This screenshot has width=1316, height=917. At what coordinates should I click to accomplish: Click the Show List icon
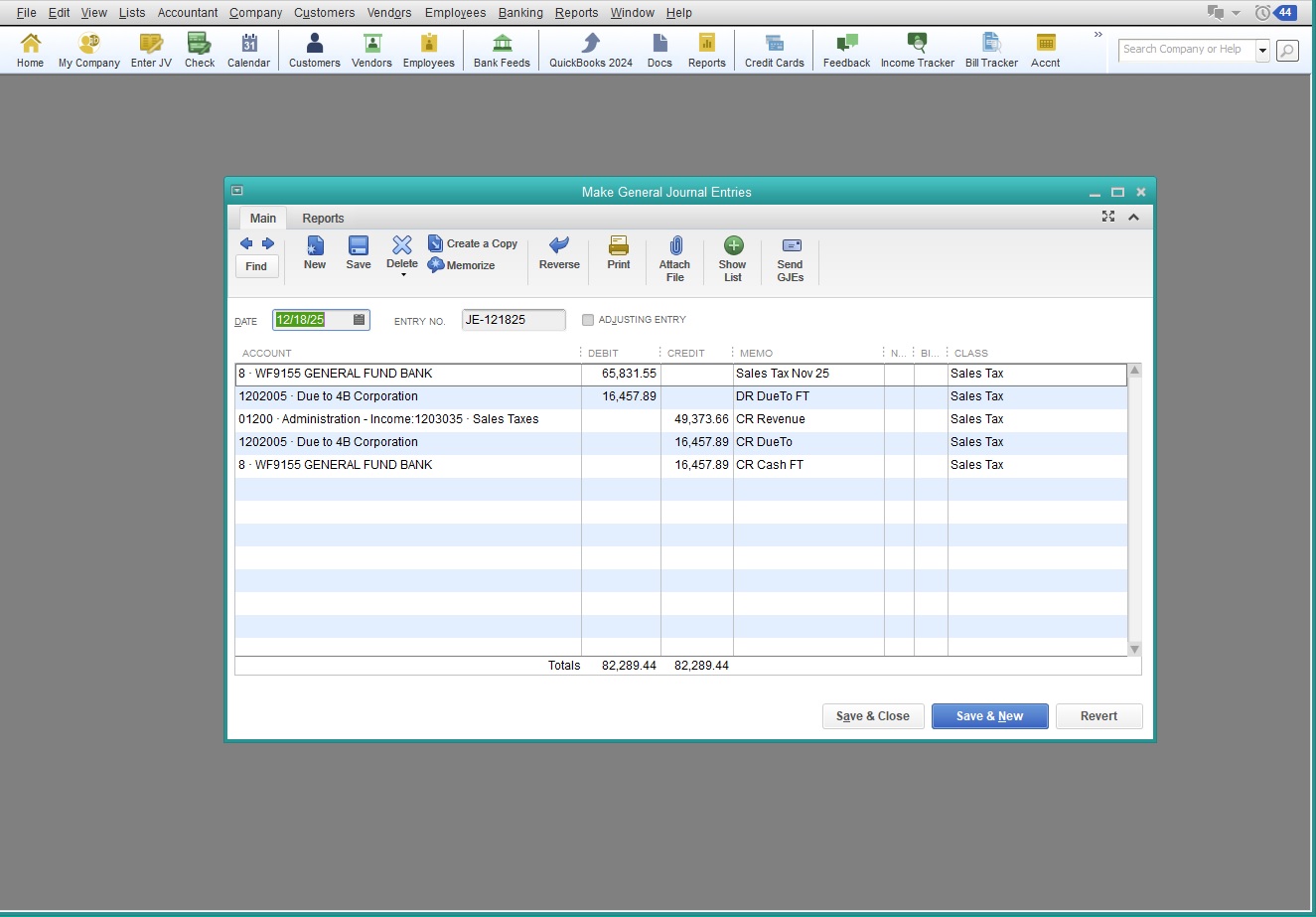[733, 245]
